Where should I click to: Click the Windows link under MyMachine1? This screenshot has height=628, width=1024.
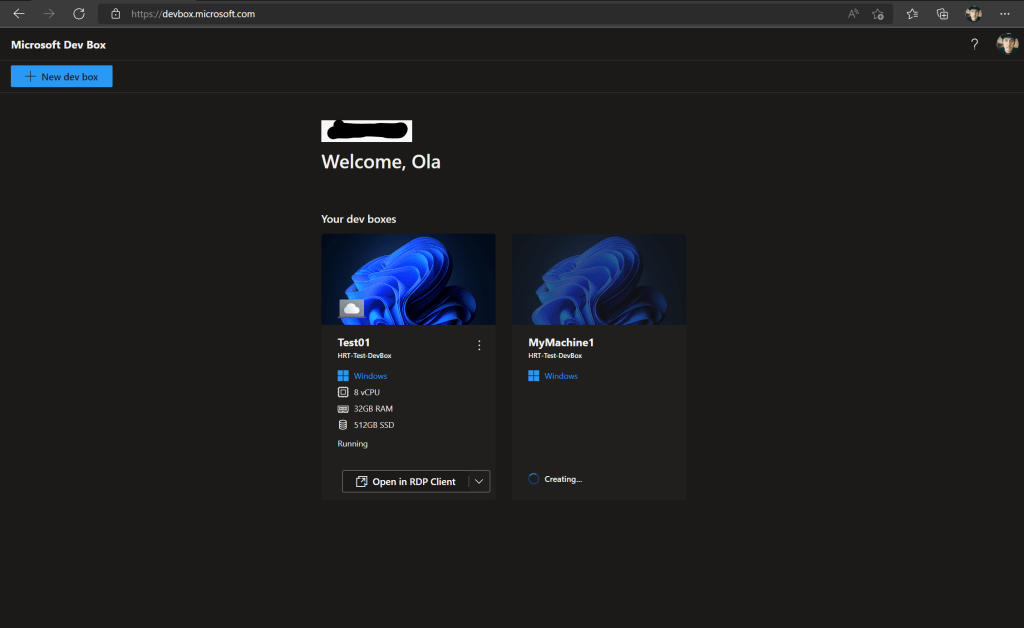tap(561, 376)
